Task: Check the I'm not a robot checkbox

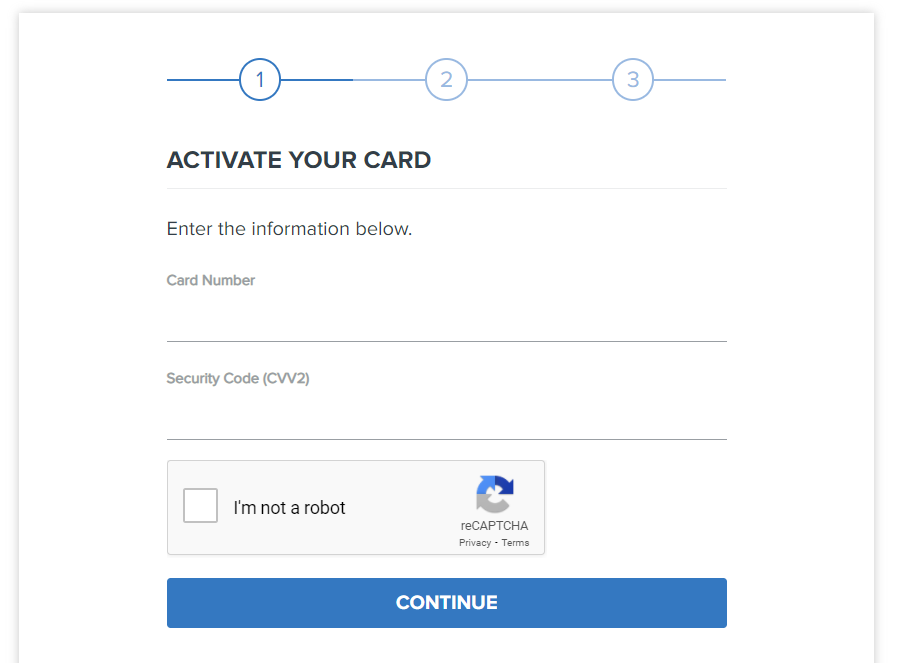Action: pos(200,506)
